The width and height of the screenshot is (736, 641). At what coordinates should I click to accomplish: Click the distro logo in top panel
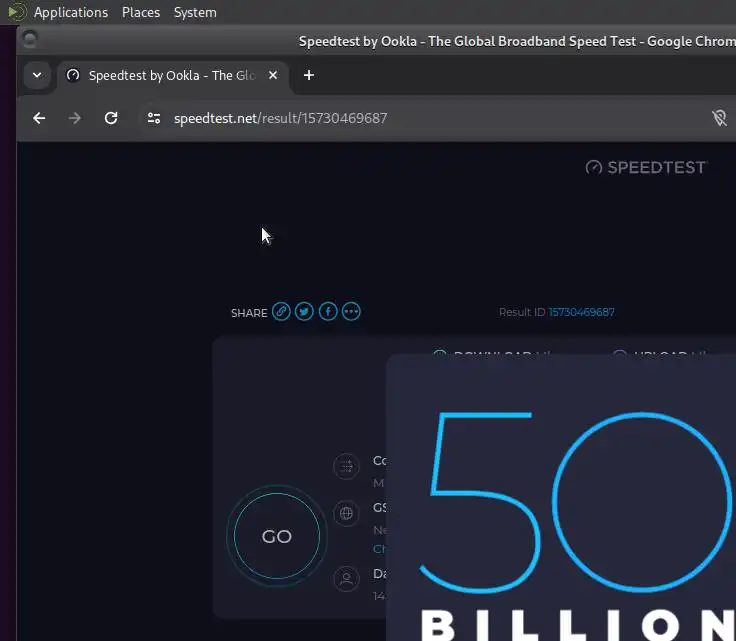coord(17,12)
